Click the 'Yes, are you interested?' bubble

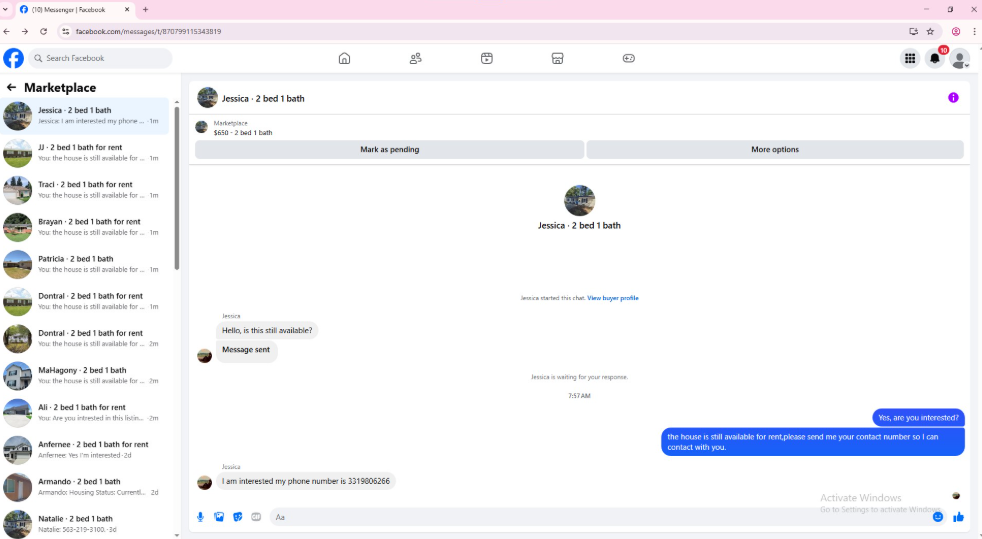[x=918, y=418]
